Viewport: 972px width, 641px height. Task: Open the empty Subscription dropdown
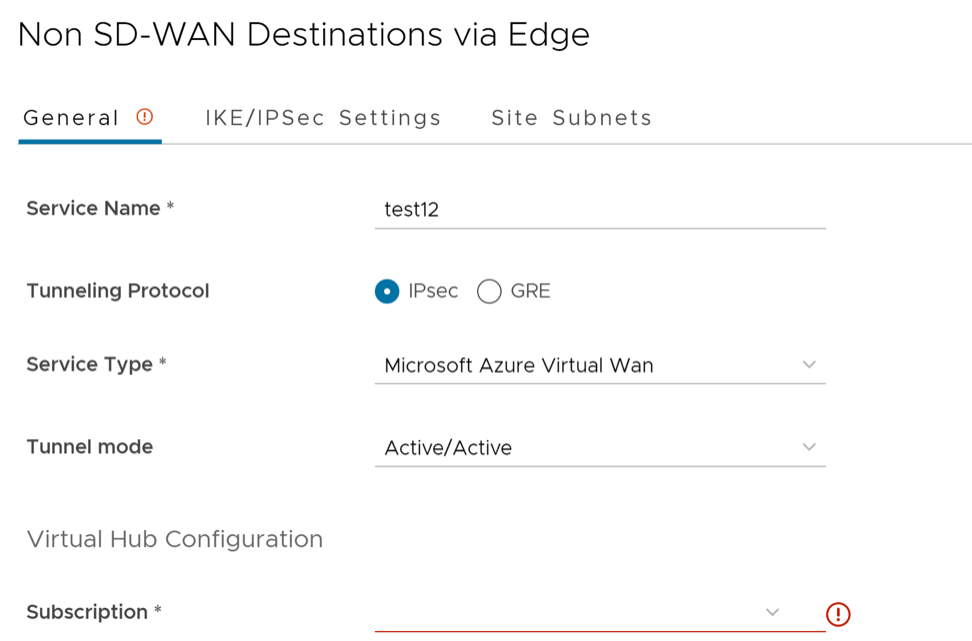pyautogui.click(x=570, y=612)
